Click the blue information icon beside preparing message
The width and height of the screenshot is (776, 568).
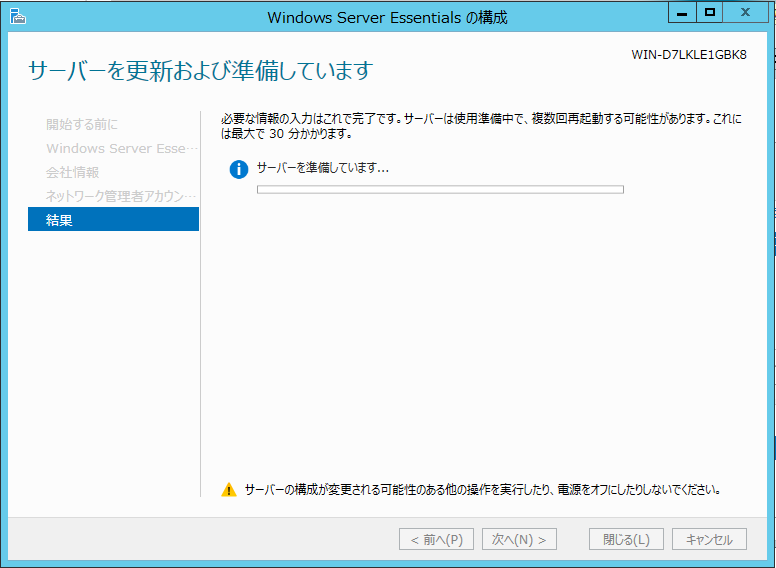[239, 169]
